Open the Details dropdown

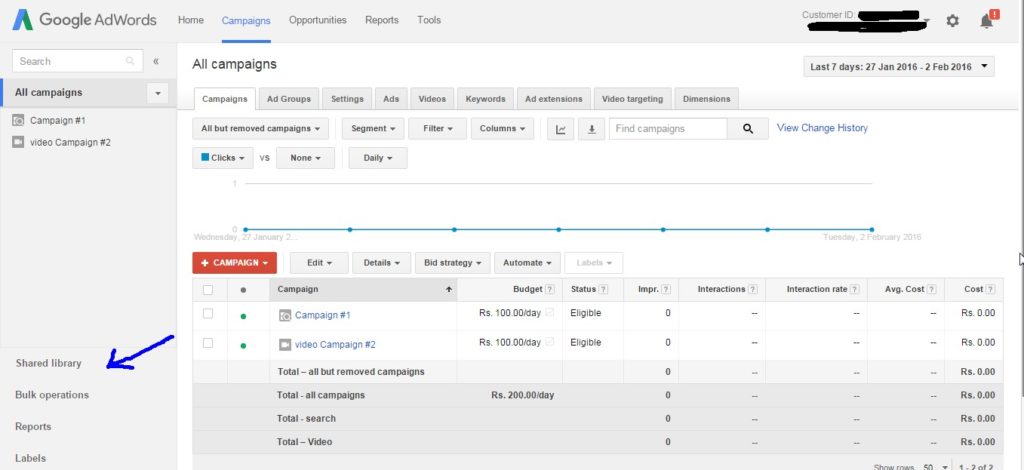tap(381, 263)
